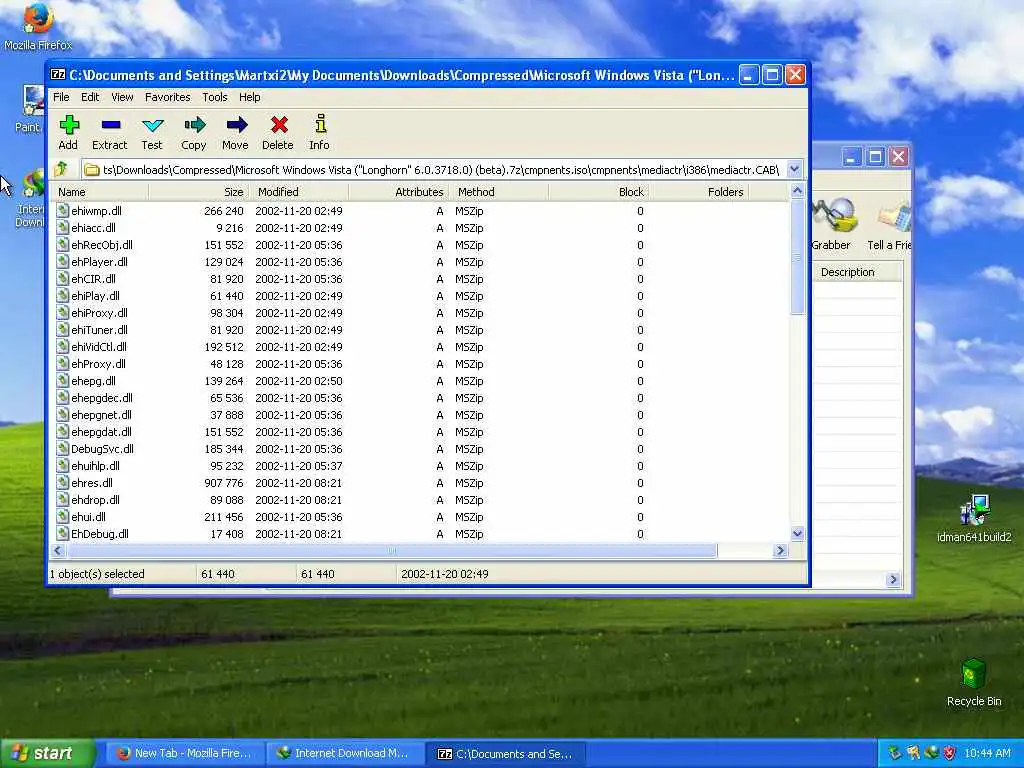The width and height of the screenshot is (1024, 768).
Task: Select the ehepg.dll row
Action: [x=421, y=381]
